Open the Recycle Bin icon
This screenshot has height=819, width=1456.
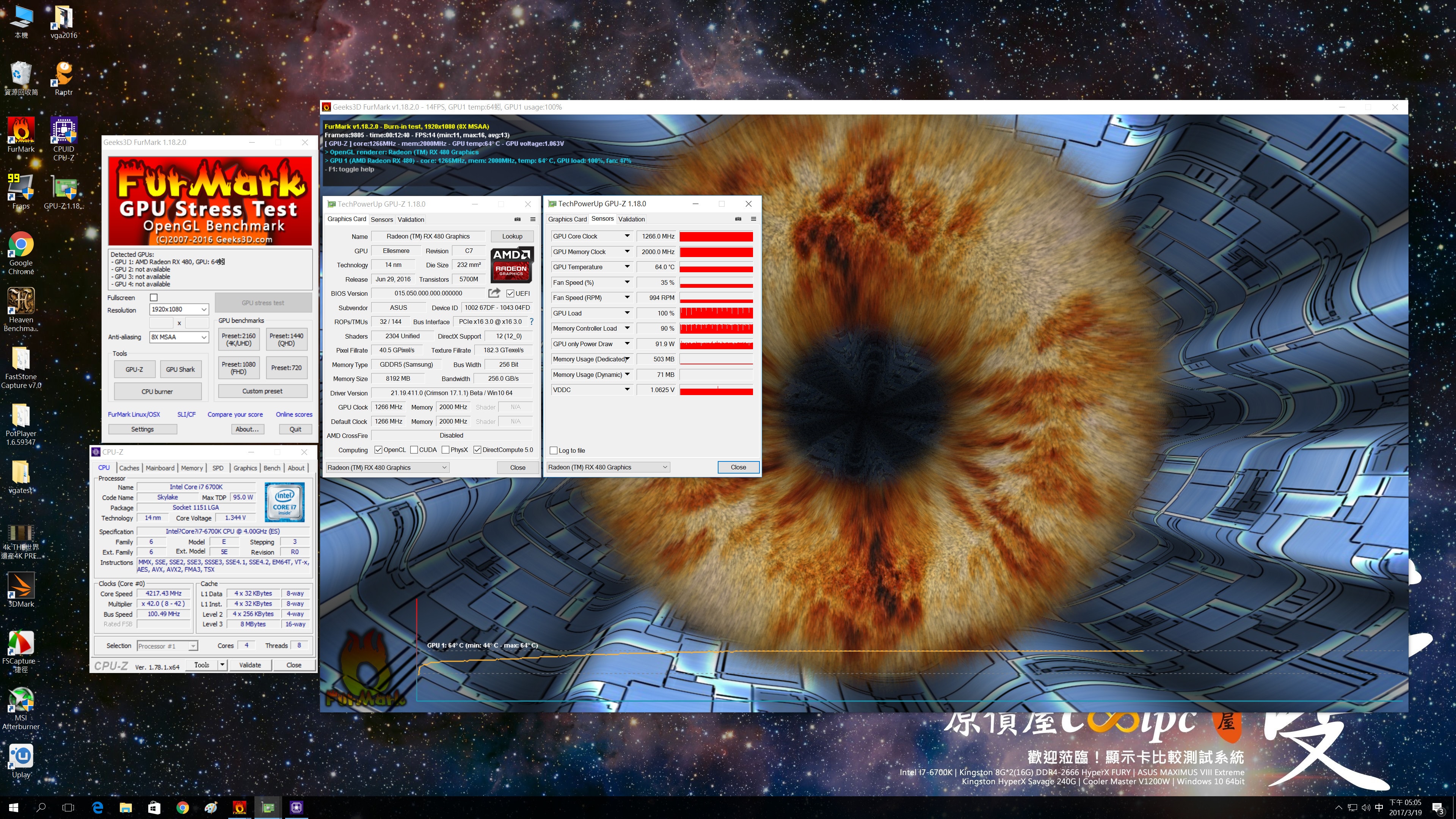pos(21,78)
